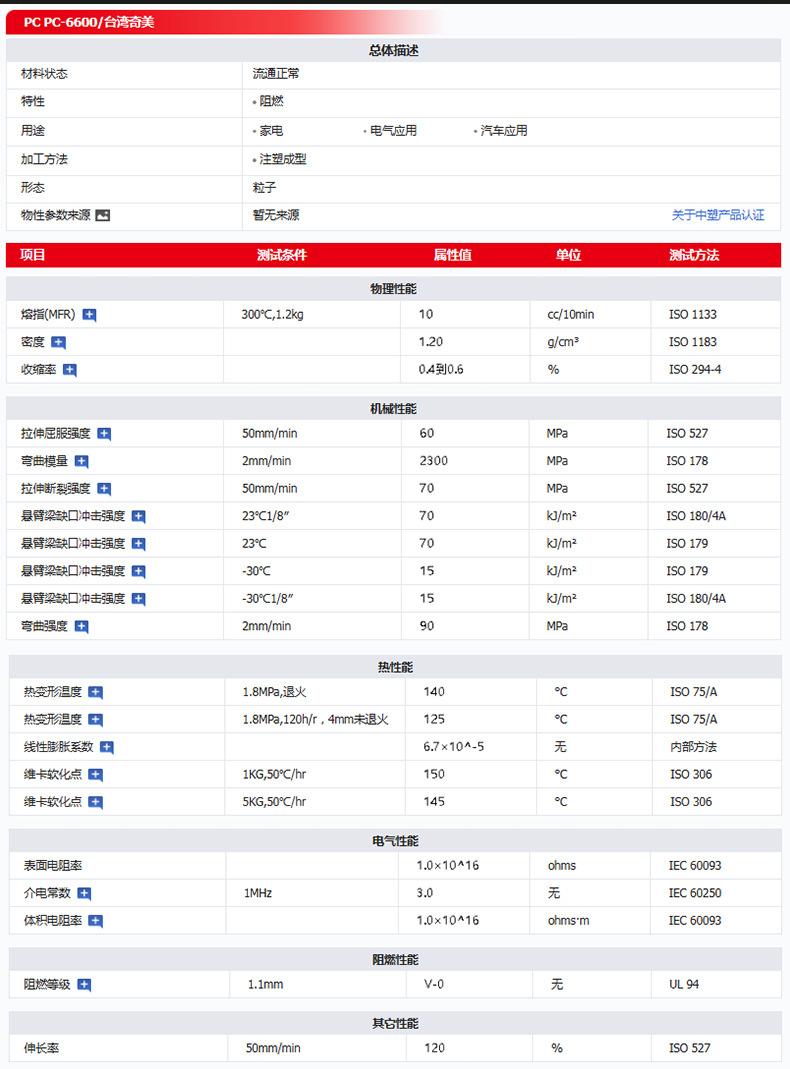Click the 1.8MPa,120h/r，4mm未退火 condition
The height and width of the screenshot is (1069, 790).
coord(316,719)
